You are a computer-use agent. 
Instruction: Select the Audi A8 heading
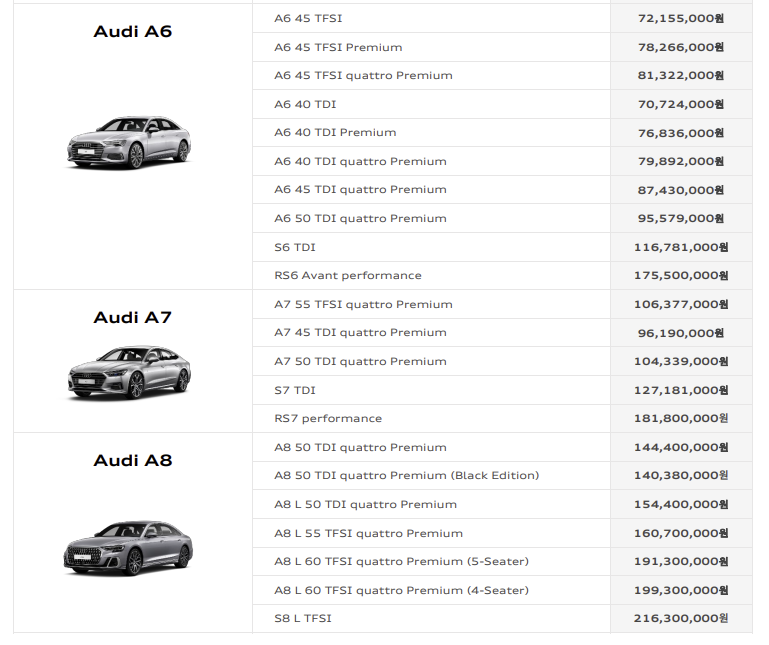133,461
